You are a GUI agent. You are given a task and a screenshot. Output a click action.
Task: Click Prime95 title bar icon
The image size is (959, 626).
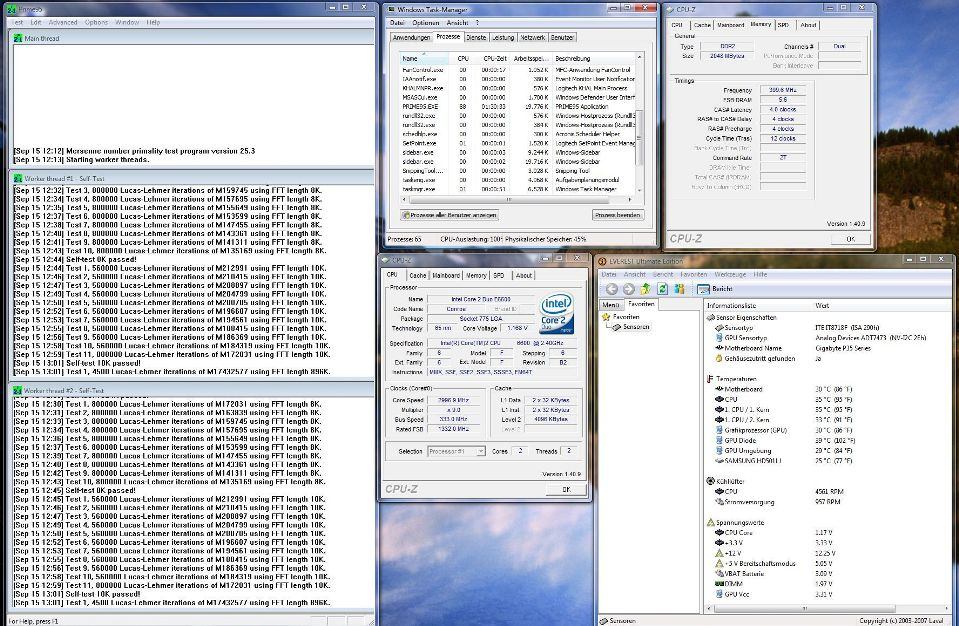11,9
